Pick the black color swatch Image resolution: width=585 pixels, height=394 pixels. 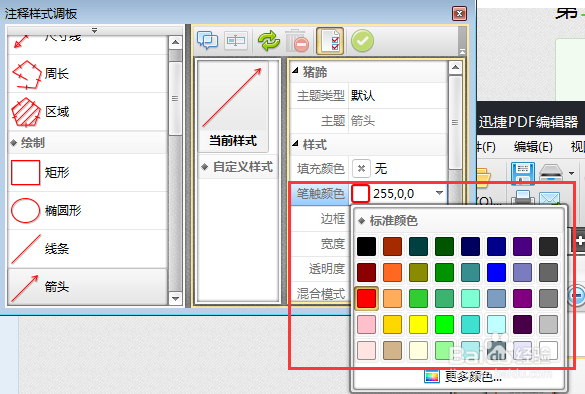(366, 246)
